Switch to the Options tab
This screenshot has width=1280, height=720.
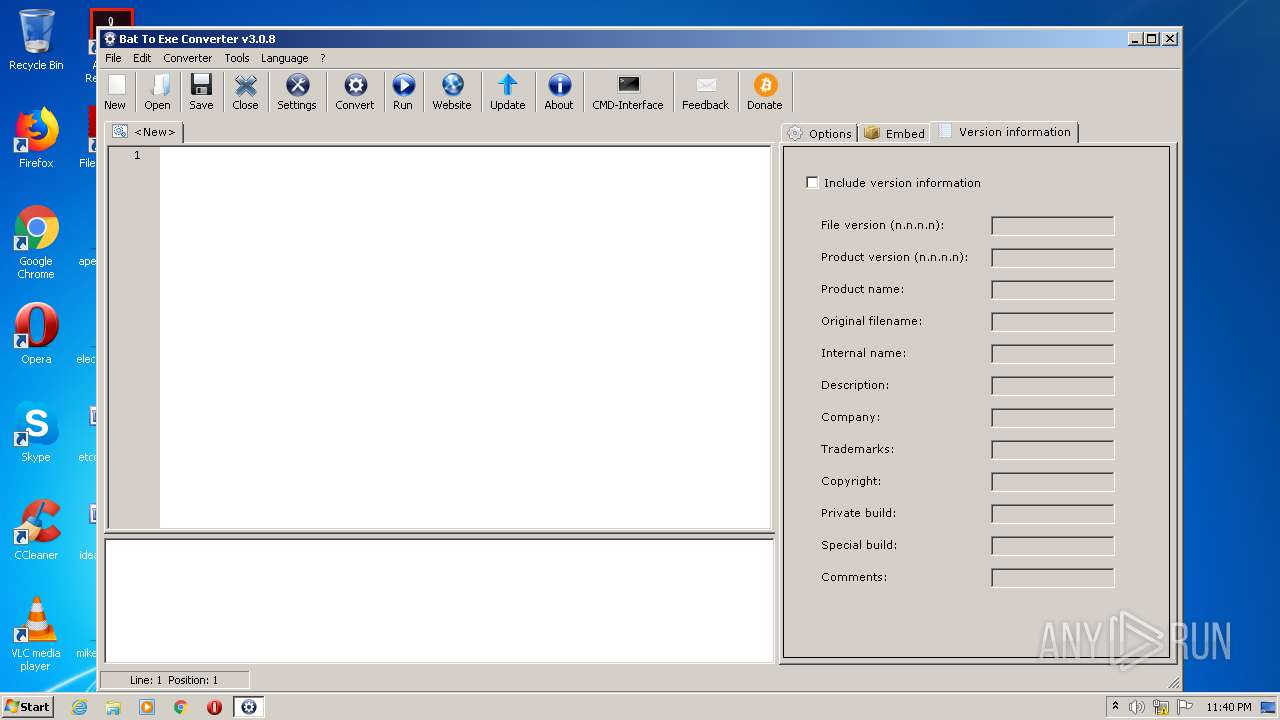point(820,133)
